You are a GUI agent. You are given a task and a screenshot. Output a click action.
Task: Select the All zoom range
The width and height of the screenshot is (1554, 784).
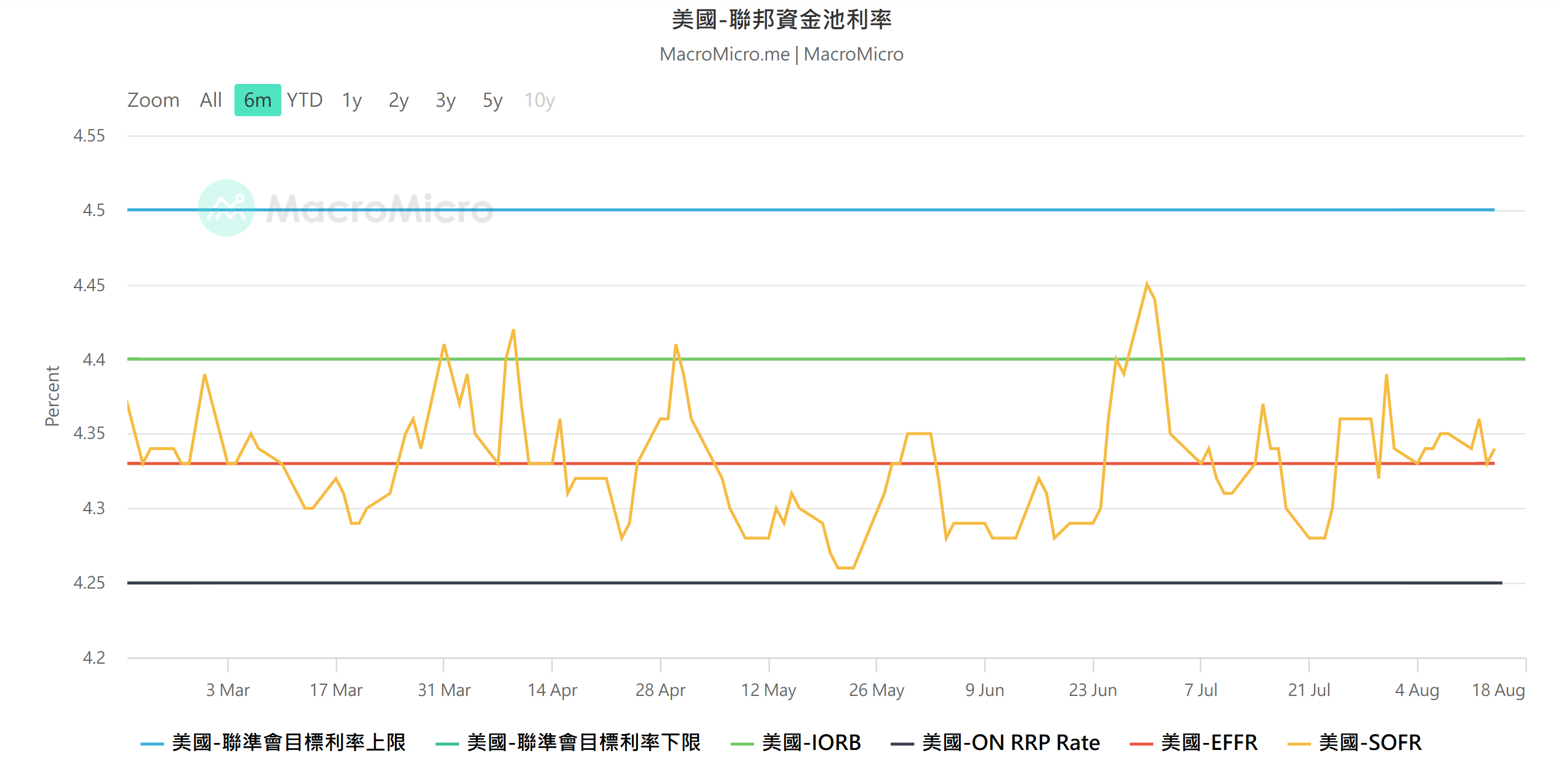coord(211,100)
